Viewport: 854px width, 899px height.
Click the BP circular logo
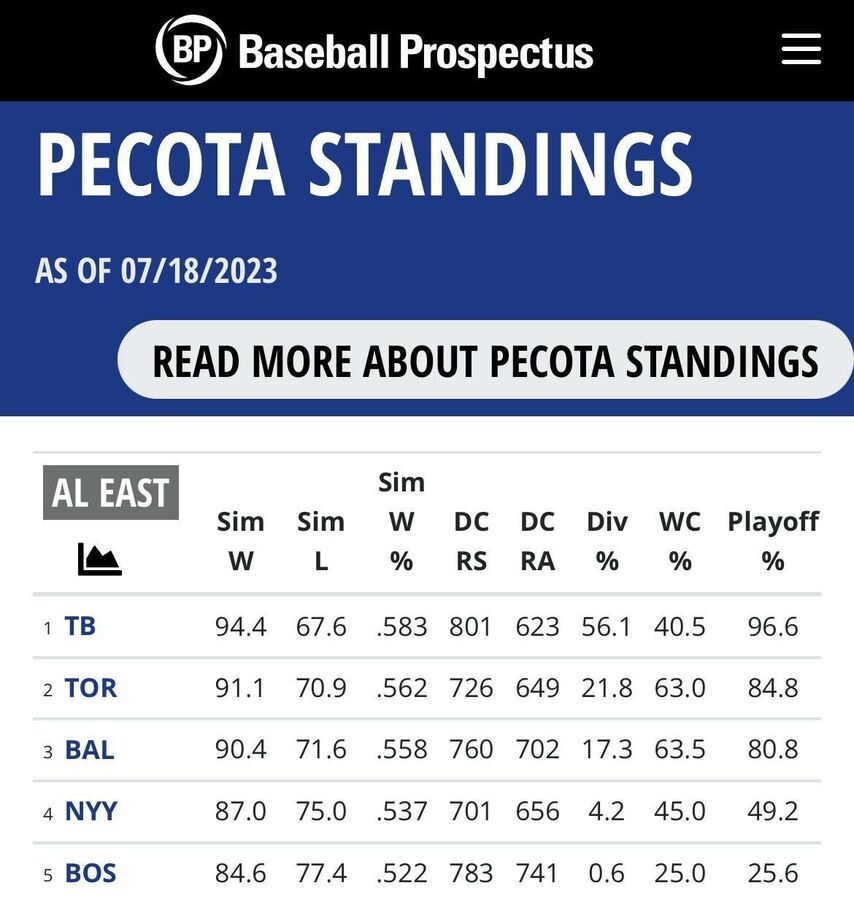pos(190,50)
